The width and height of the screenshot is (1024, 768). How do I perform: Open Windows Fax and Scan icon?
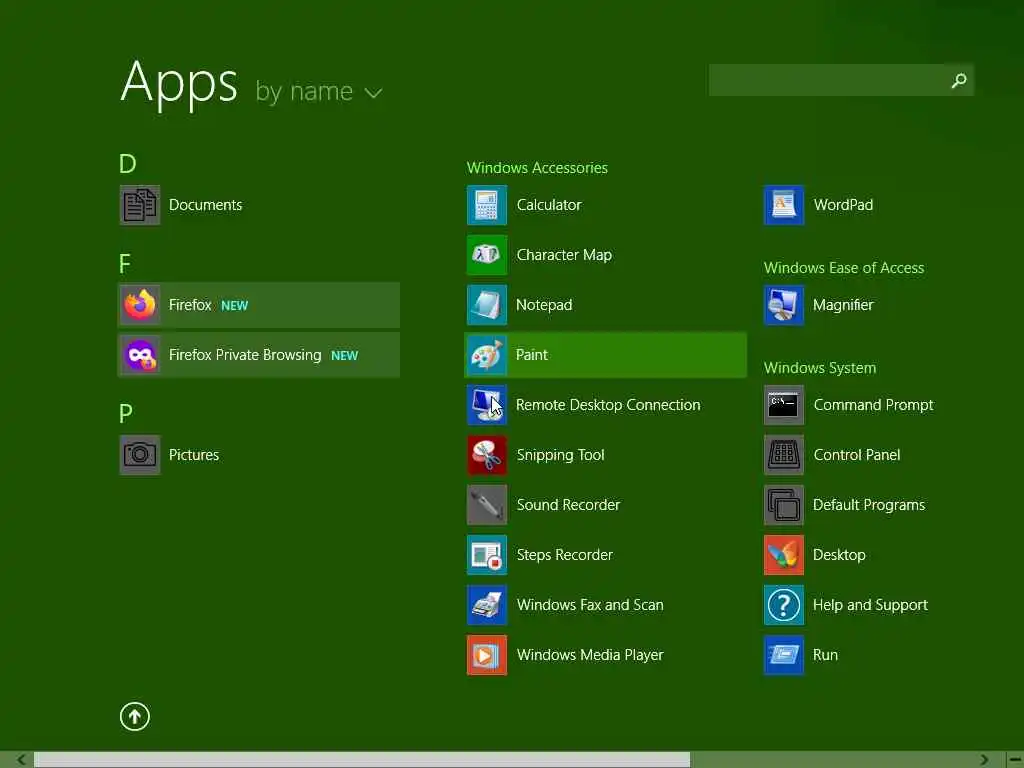click(487, 605)
